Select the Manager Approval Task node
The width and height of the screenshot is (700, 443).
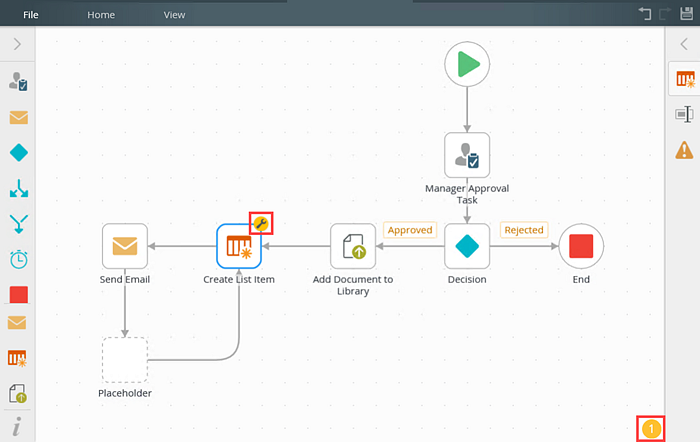pos(467,155)
